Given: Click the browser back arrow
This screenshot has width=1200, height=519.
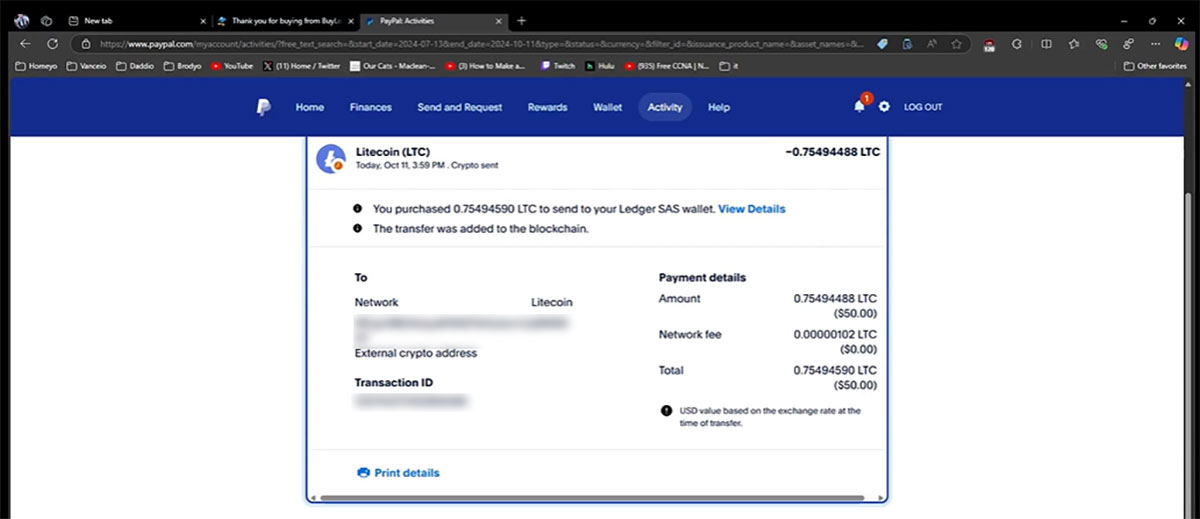Looking at the screenshot, I should point(25,43).
